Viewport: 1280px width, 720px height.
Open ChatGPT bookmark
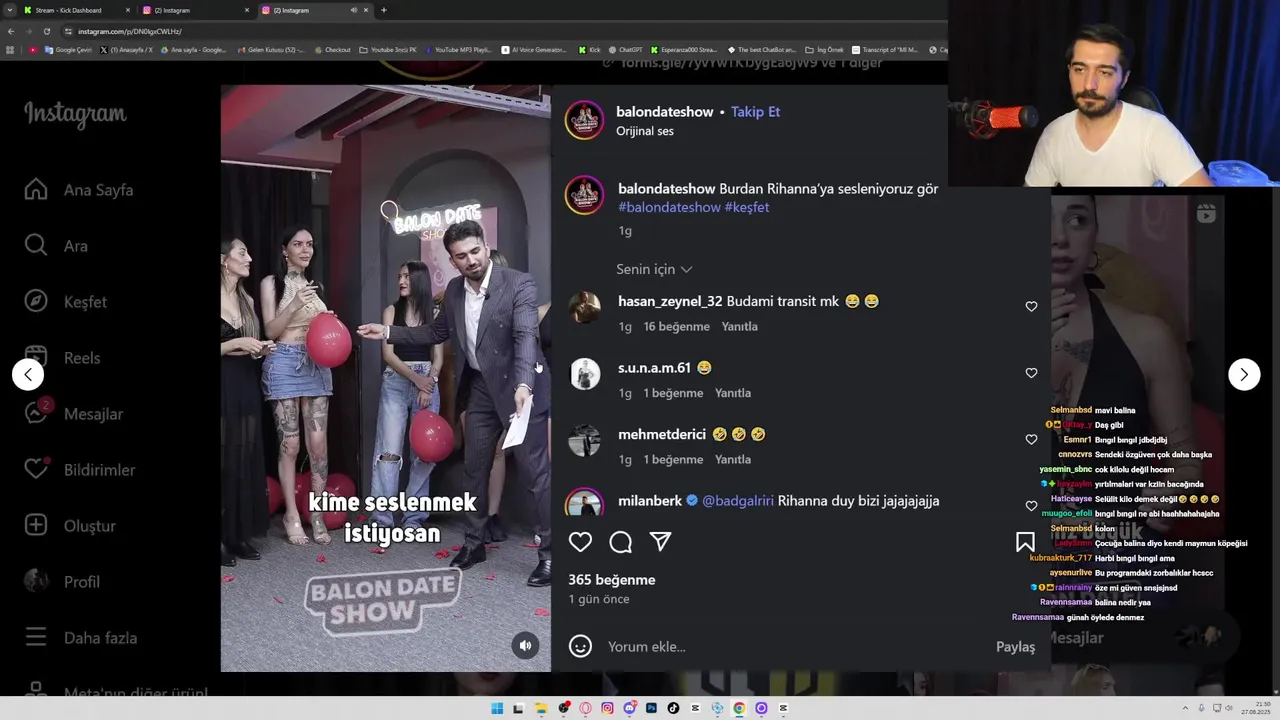coord(625,50)
